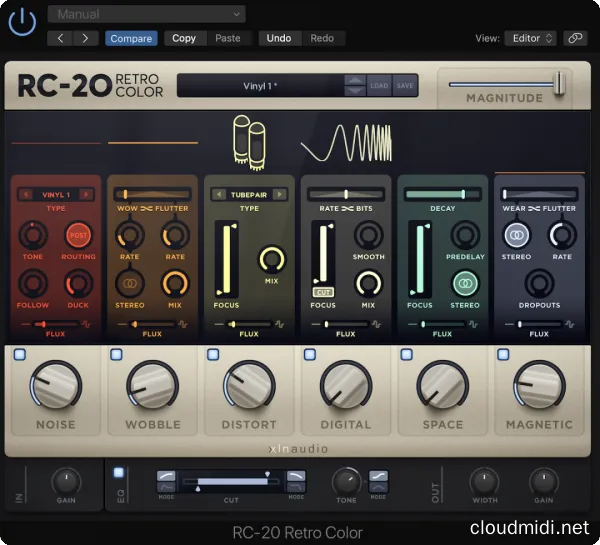Click the Copy button
600x545 pixels.
pyautogui.click(x=184, y=38)
